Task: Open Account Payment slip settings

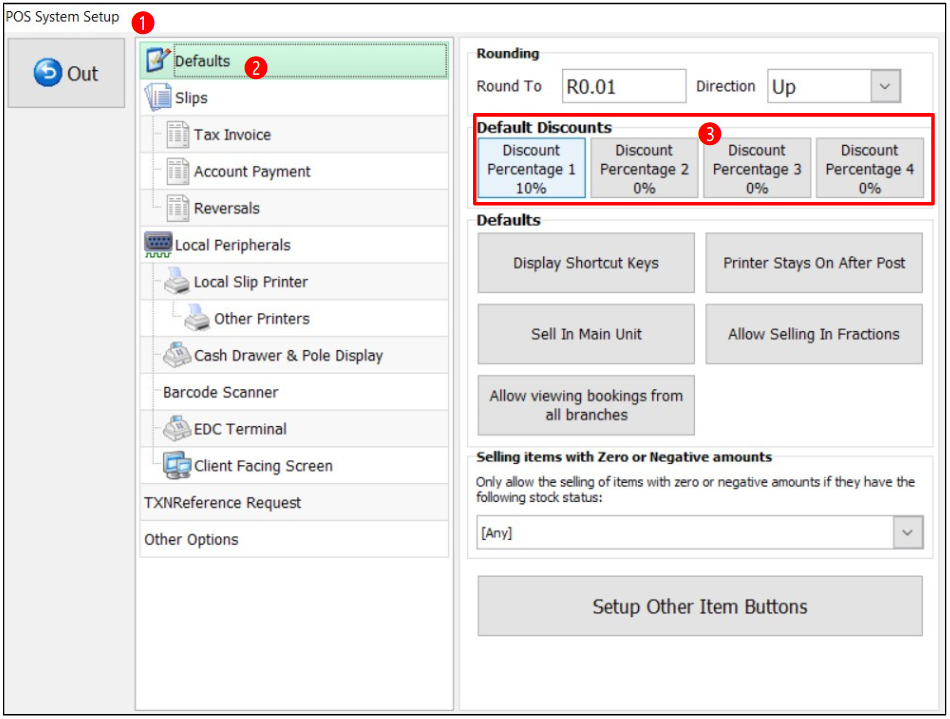Action: (x=294, y=171)
